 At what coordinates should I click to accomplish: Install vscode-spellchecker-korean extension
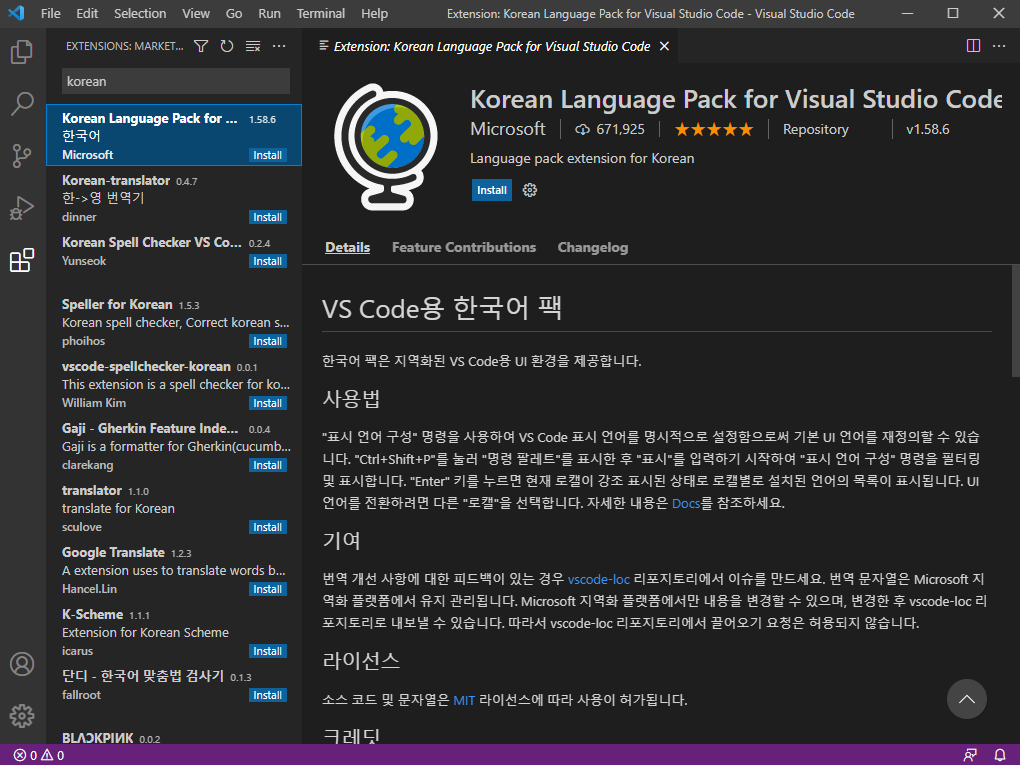[267, 403]
